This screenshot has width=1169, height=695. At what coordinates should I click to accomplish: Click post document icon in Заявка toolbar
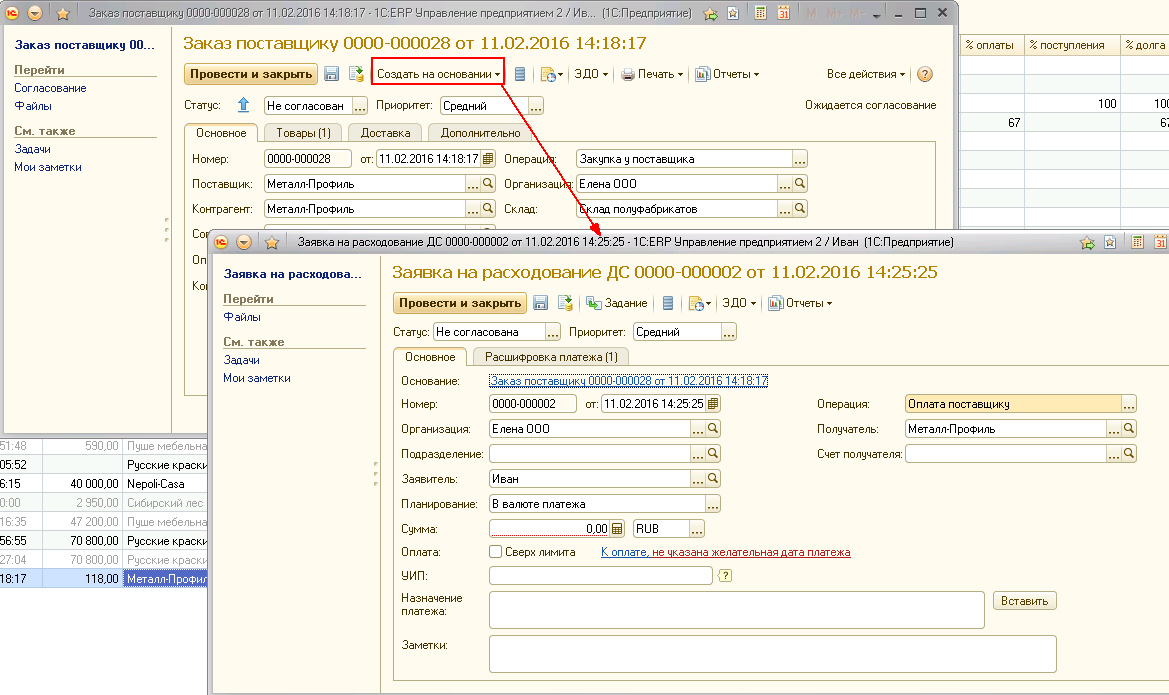[565, 303]
